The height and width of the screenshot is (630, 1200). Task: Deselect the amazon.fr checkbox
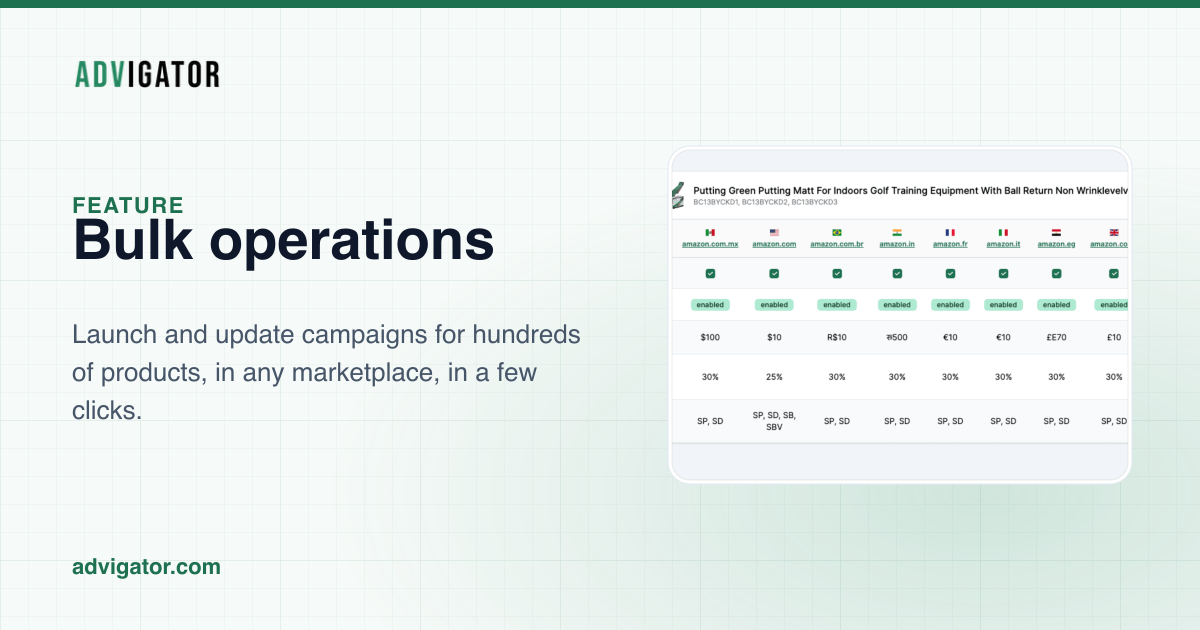click(x=950, y=273)
